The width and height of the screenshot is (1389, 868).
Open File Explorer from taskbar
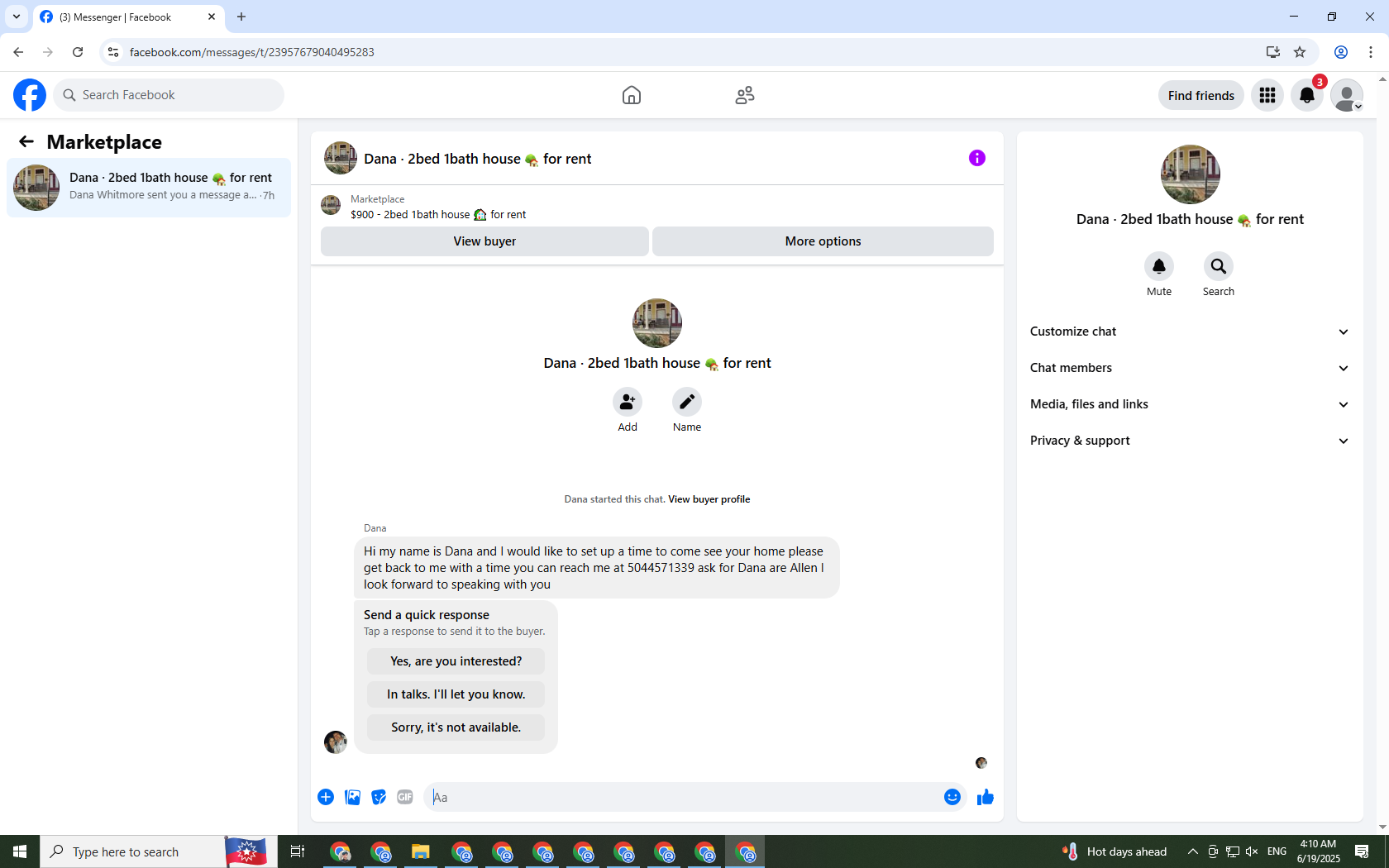point(421,851)
